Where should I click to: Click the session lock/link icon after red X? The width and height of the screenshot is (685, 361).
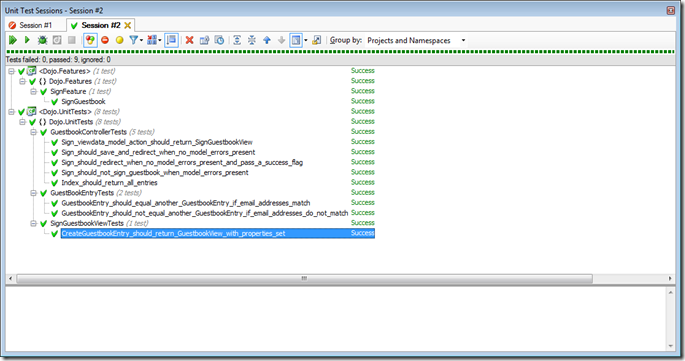pyautogui.click(x=204, y=40)
